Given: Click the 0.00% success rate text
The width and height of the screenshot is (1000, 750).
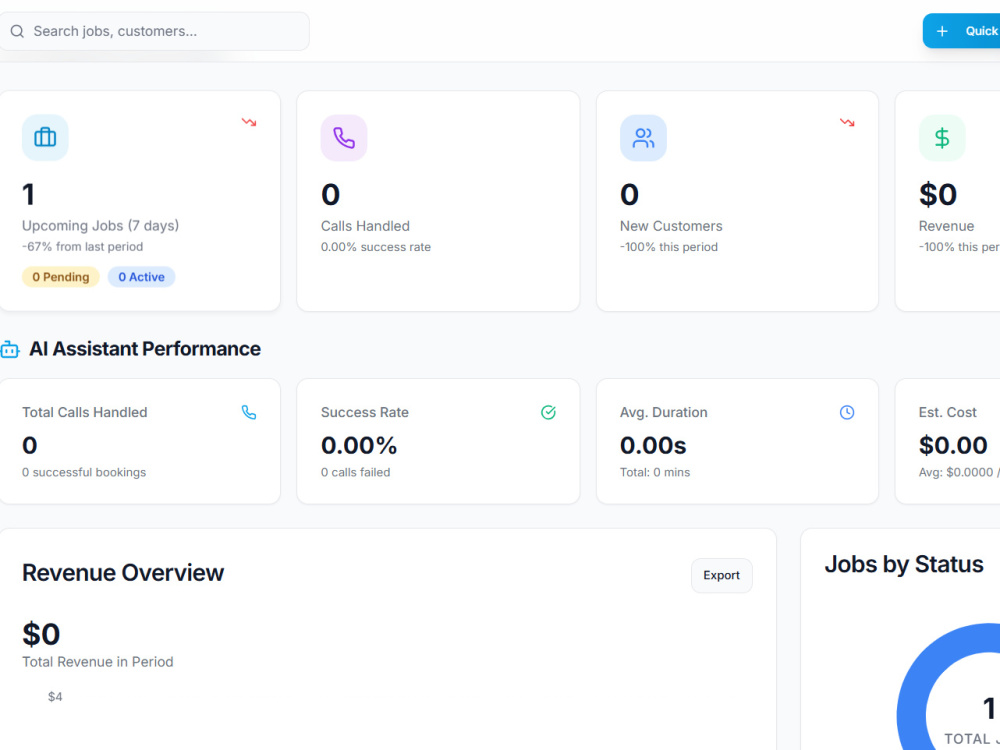Looking at the screenshot, I should [376, 247].
